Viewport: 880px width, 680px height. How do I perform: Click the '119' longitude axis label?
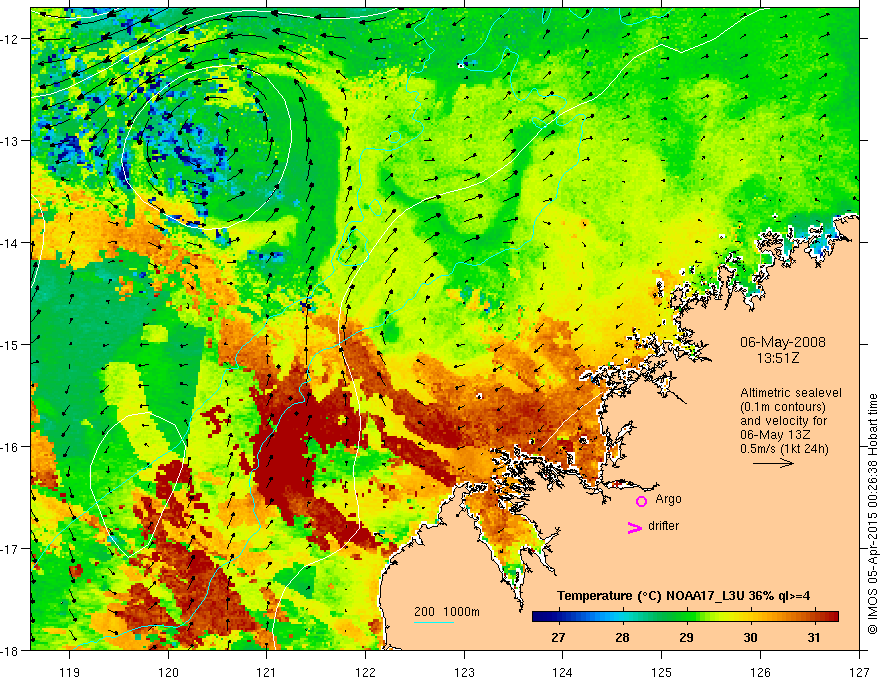[70, 672]
